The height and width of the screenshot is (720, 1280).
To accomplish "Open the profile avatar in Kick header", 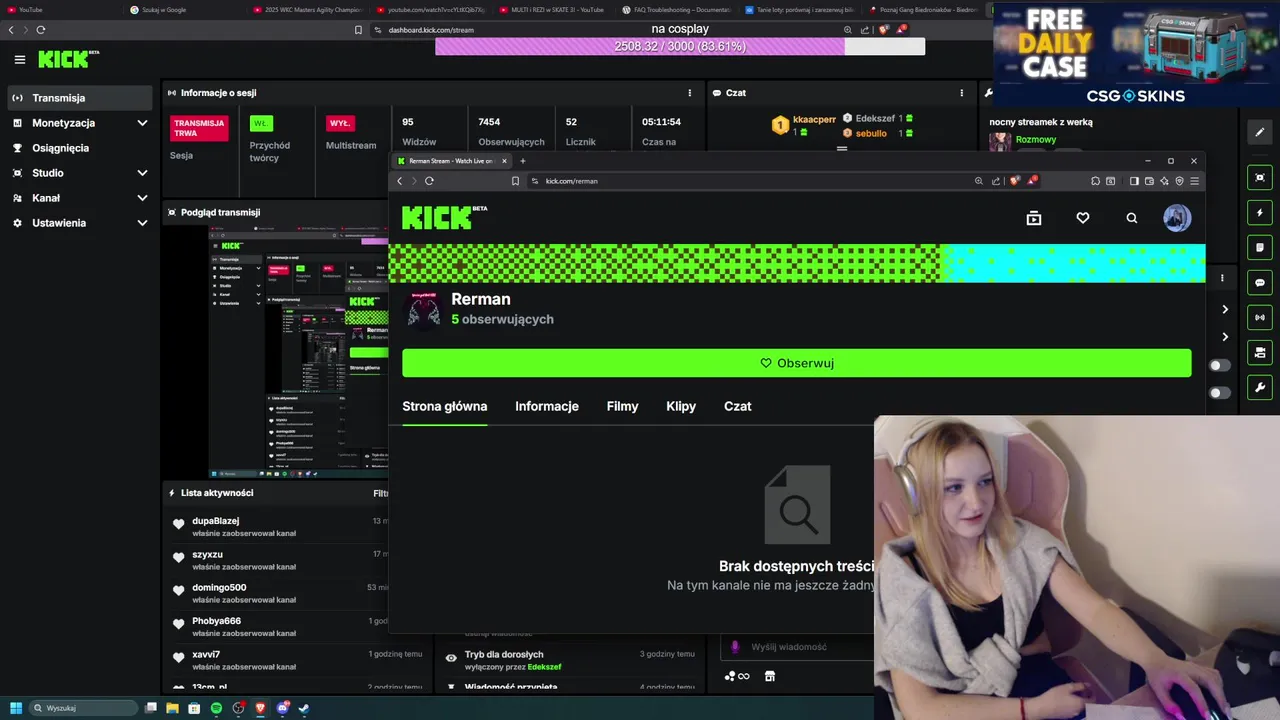I will [x=1177, y=218].
